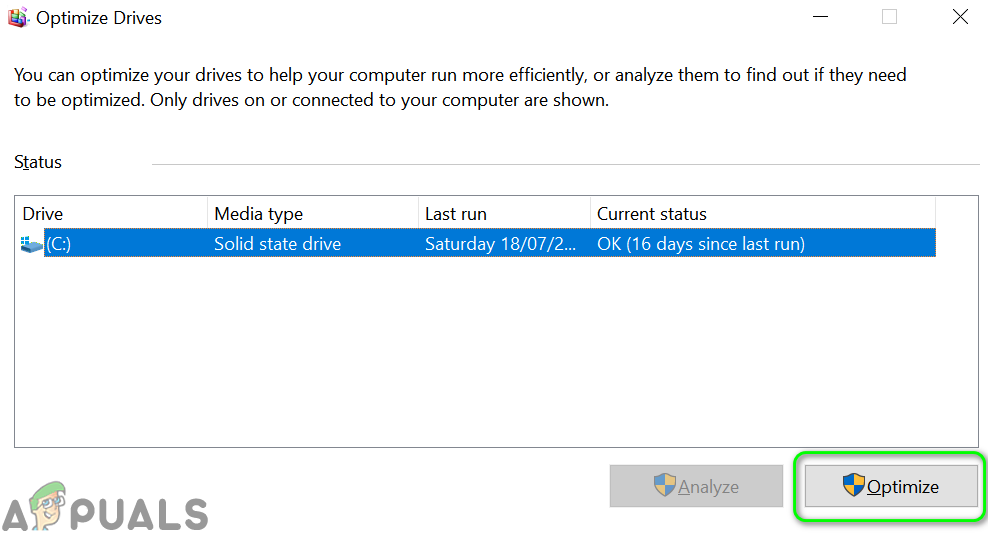Viewport: 988px width, 540px height.
Task: Click the Saturday 18/07 last run cell
Action: 500,244
